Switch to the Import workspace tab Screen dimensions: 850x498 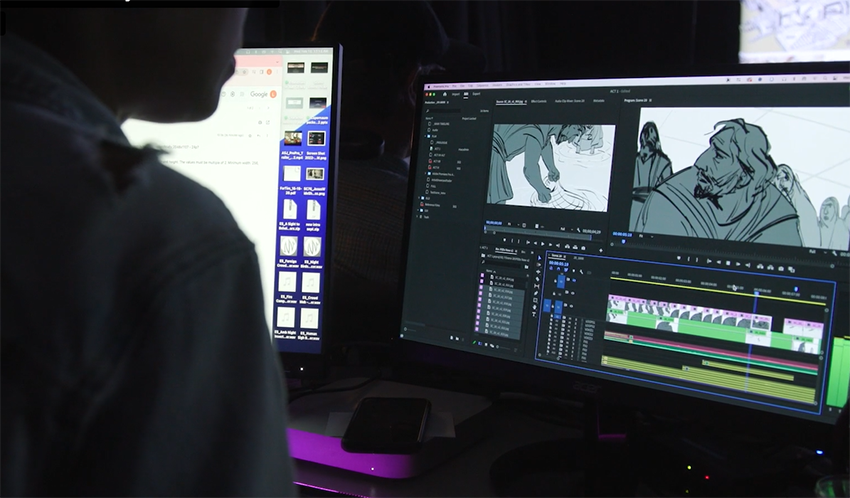[455, 94]
